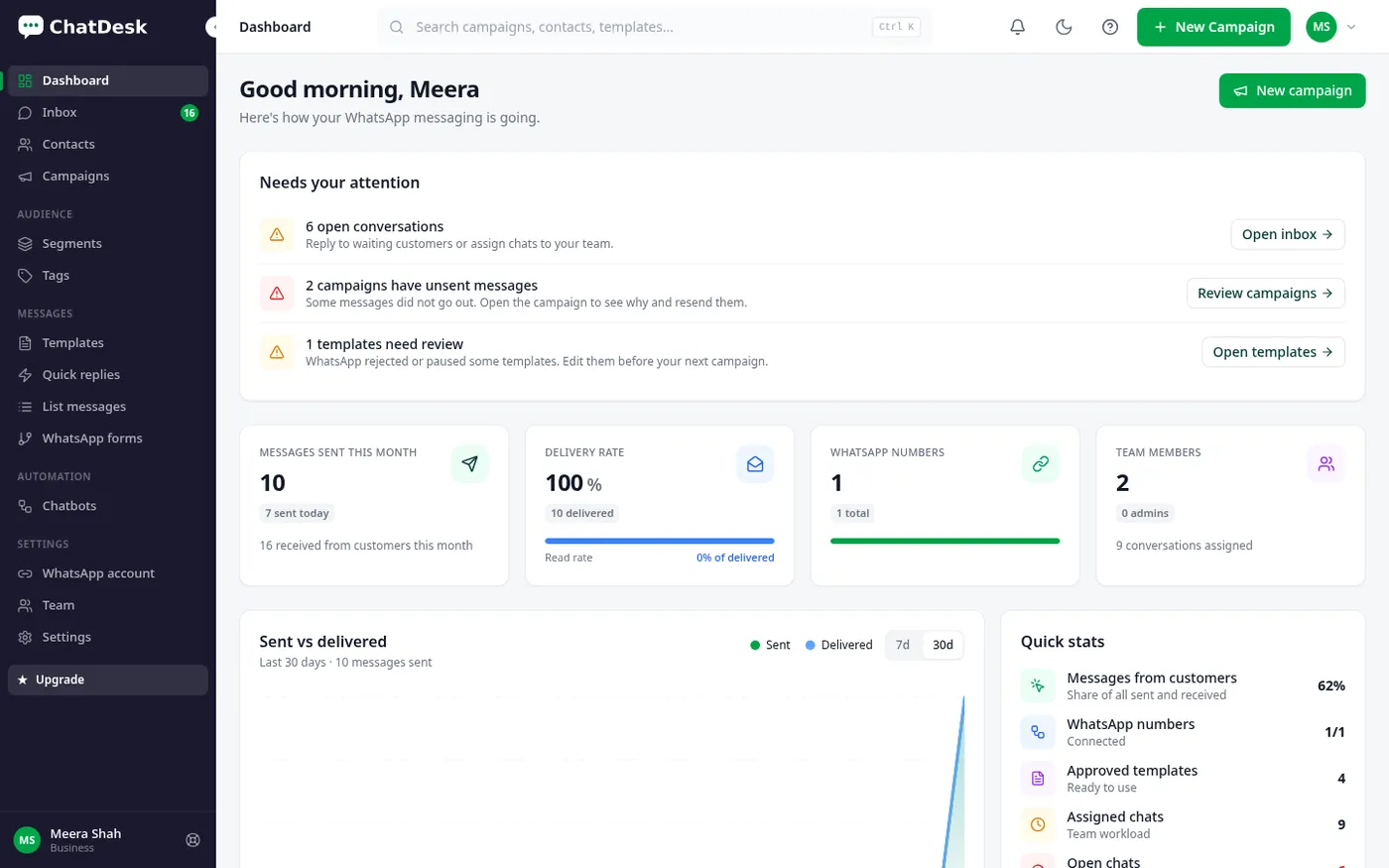Switch chart to 30d range

[943, 645]
